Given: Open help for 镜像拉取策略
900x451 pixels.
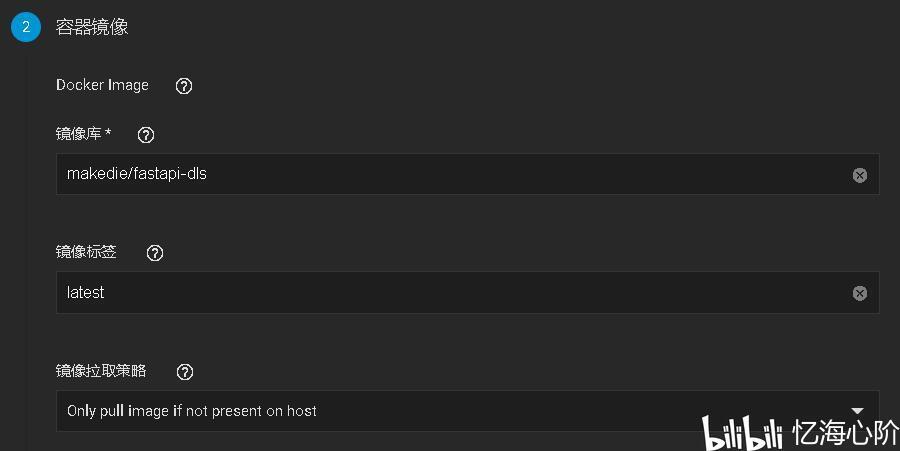Looking at the screenshot, I should click(x=184, y=372).
